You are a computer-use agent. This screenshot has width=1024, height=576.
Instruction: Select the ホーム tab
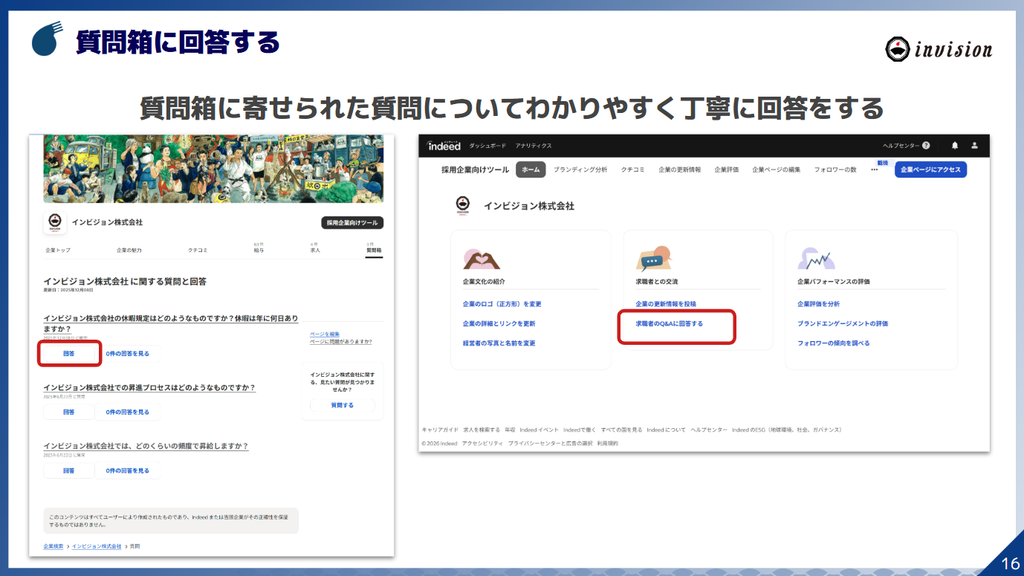[530, 170]
